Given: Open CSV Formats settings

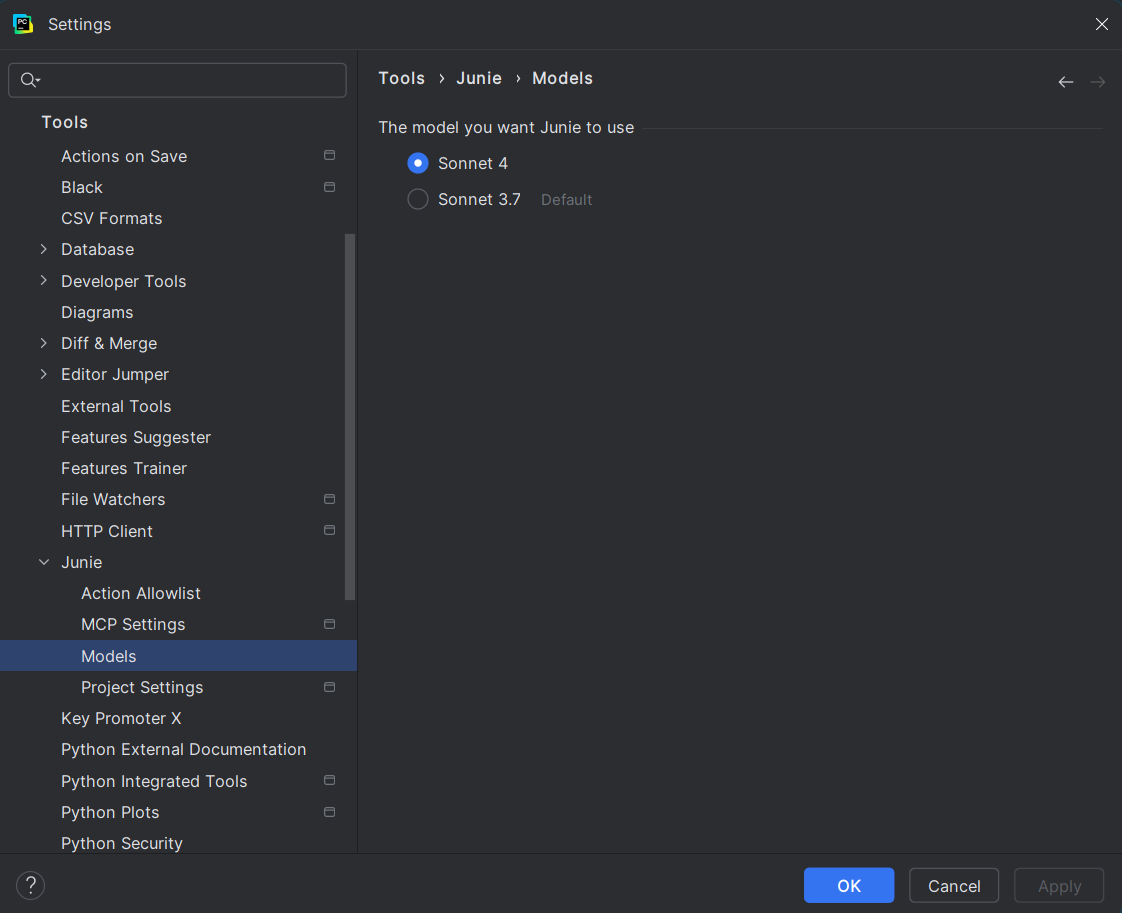Looking at the screenshot, I should (112, 218).
